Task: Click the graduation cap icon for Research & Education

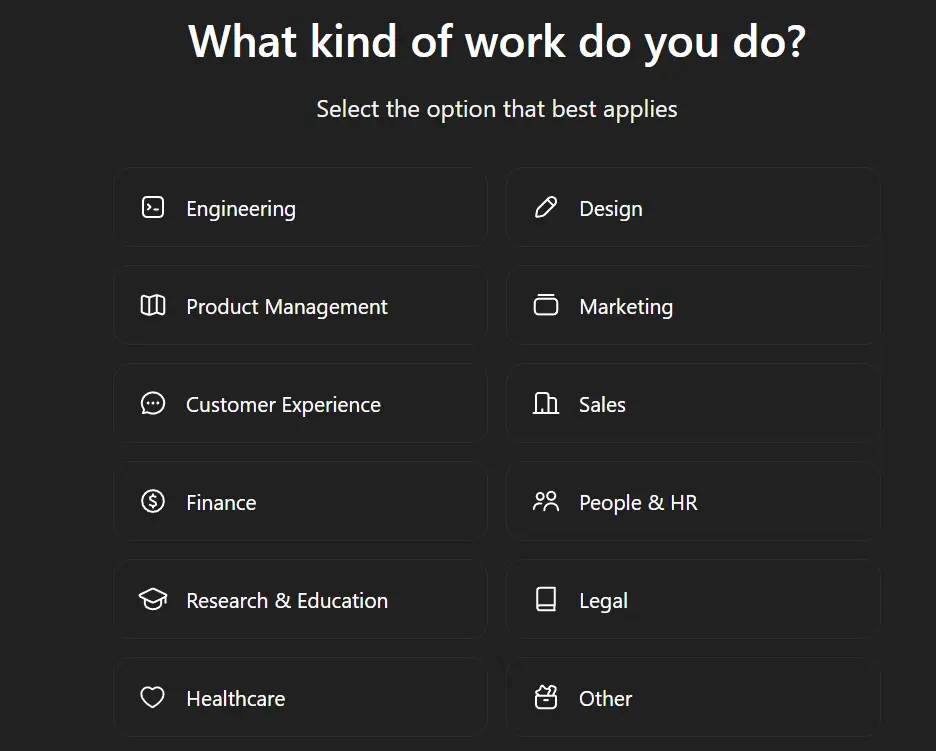Action: [153, 599]
